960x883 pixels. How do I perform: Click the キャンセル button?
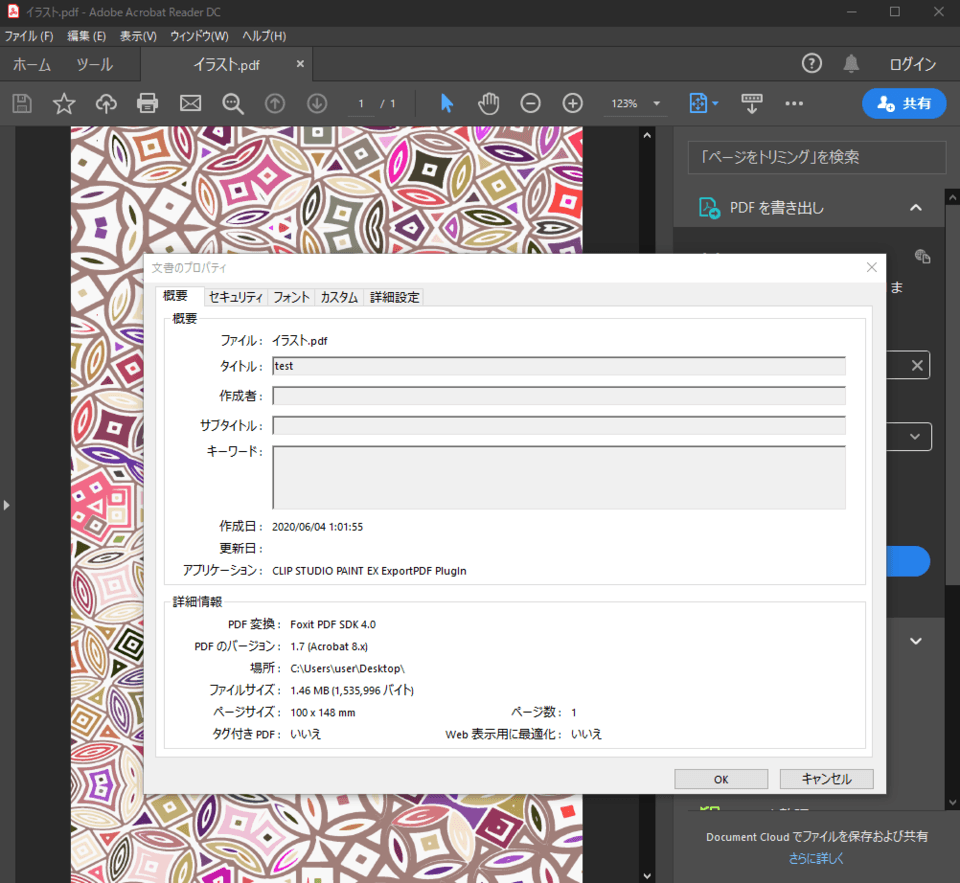pyautogui.click(x=826, y=779)
